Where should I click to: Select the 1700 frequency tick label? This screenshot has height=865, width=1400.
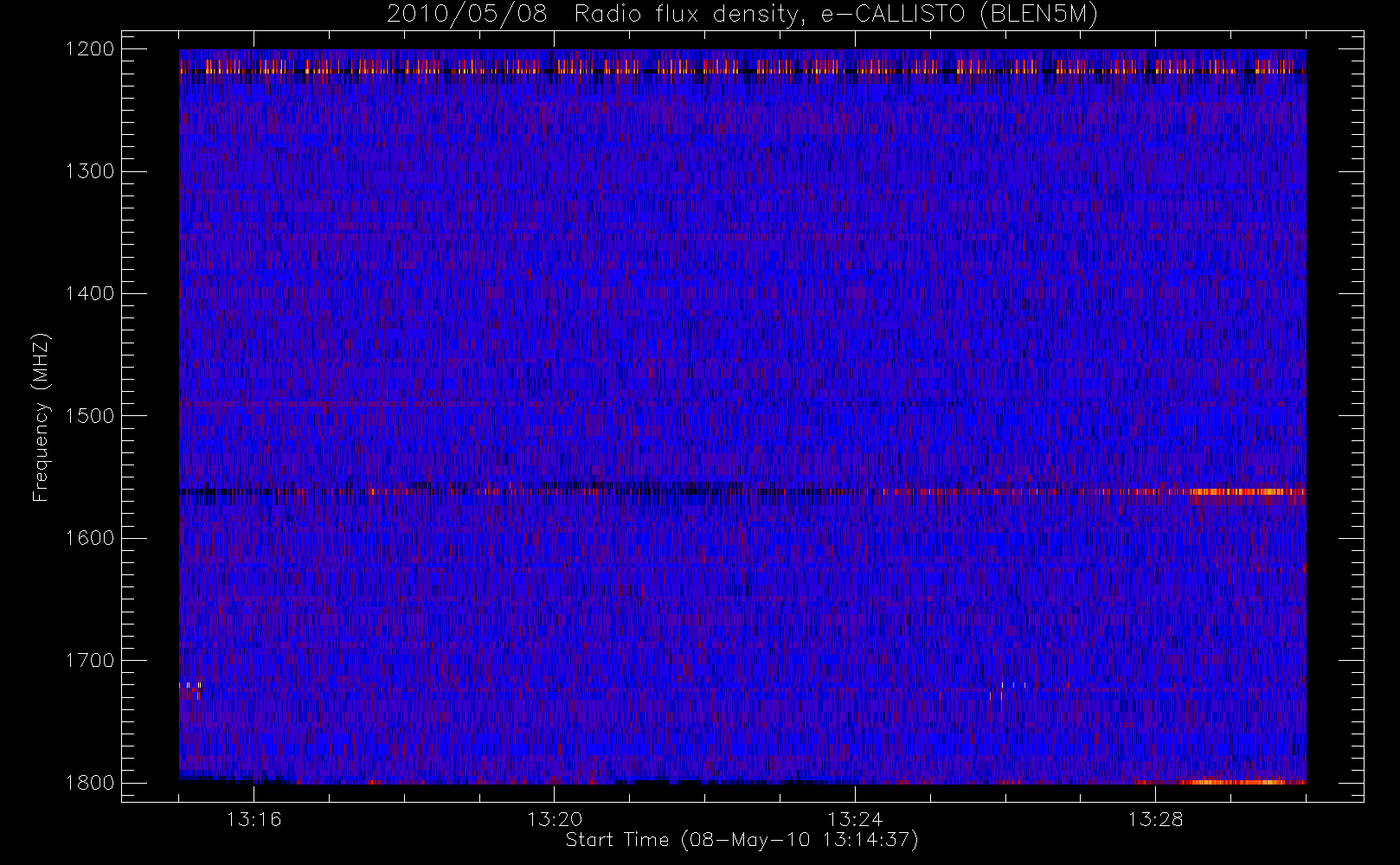pyautogui.click(x=90, y=660)
